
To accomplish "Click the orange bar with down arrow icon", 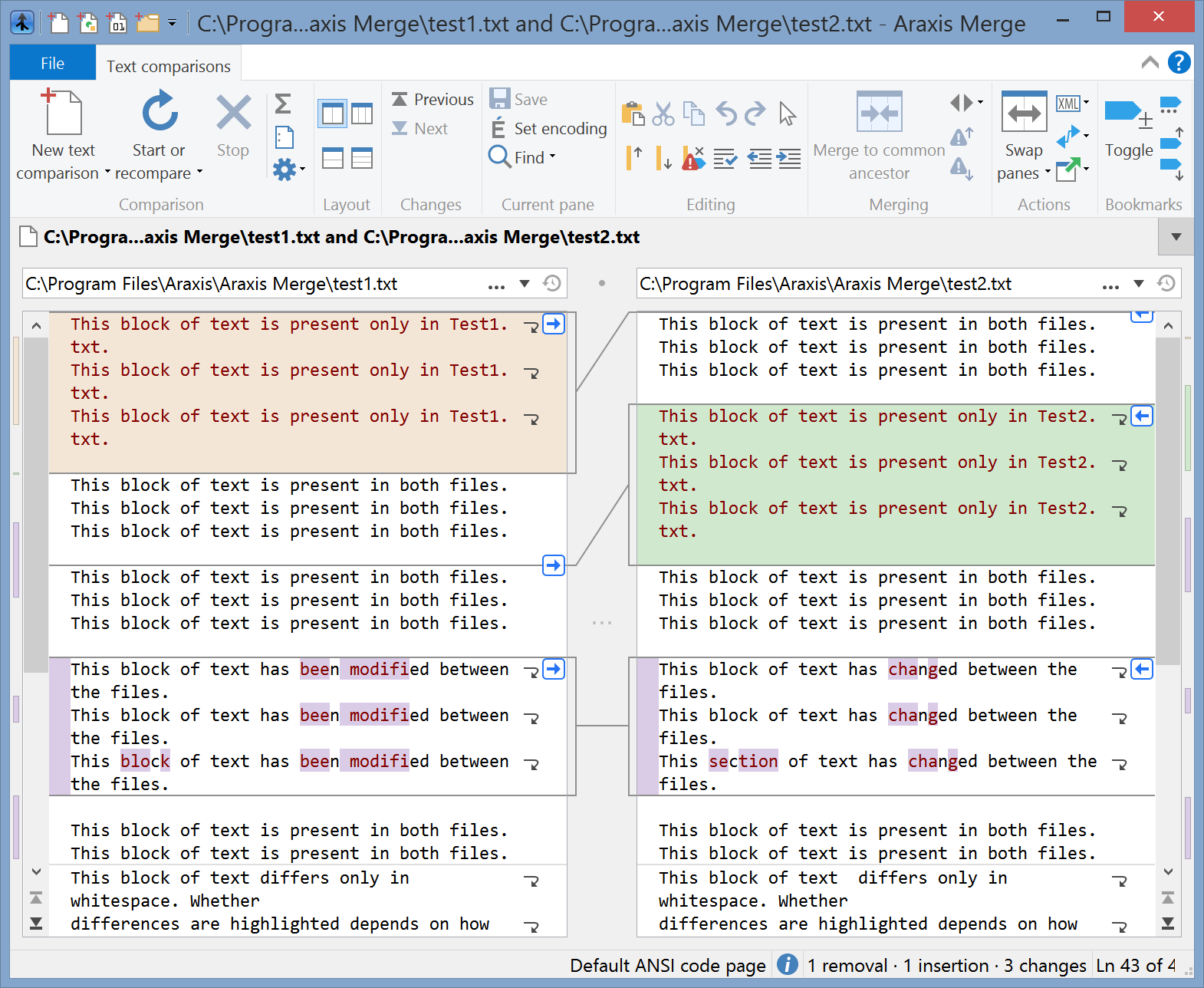I will pos(663,158).
